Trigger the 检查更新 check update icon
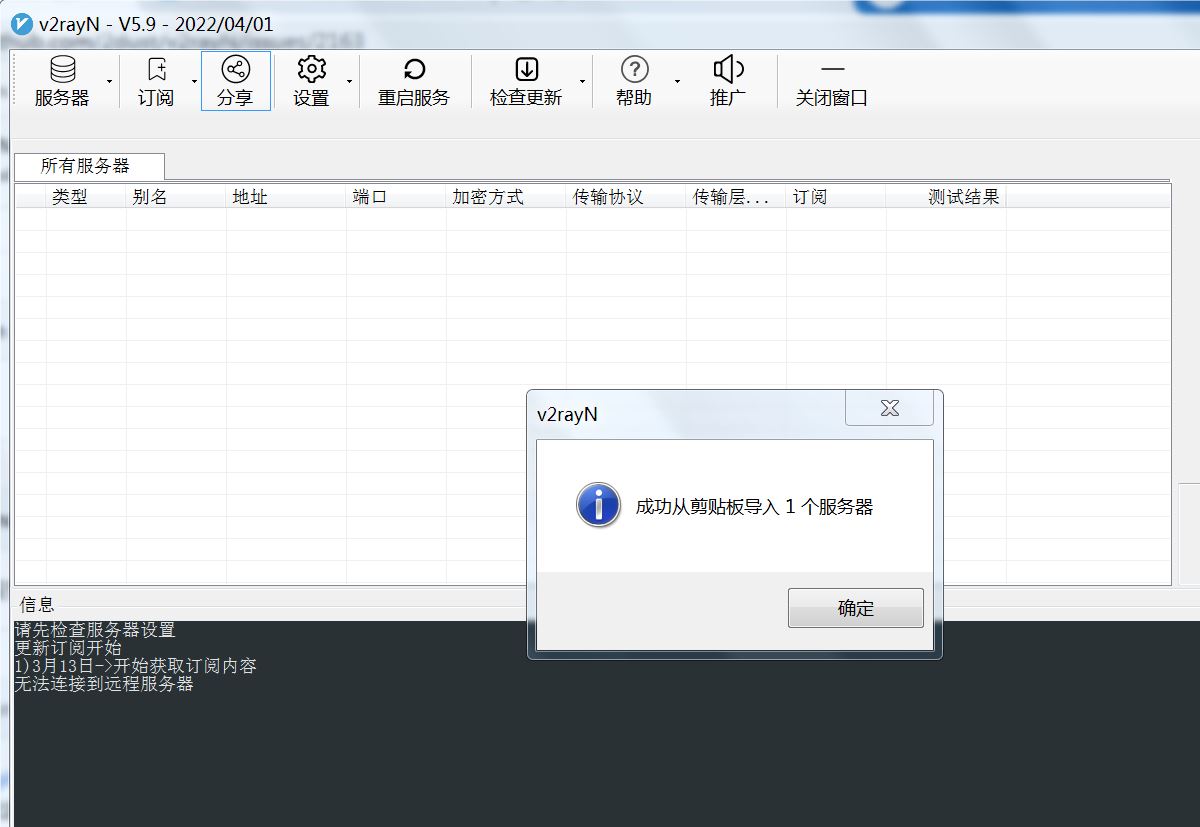The height and width of the screenshot is (827, 1200). pos(527,80)
